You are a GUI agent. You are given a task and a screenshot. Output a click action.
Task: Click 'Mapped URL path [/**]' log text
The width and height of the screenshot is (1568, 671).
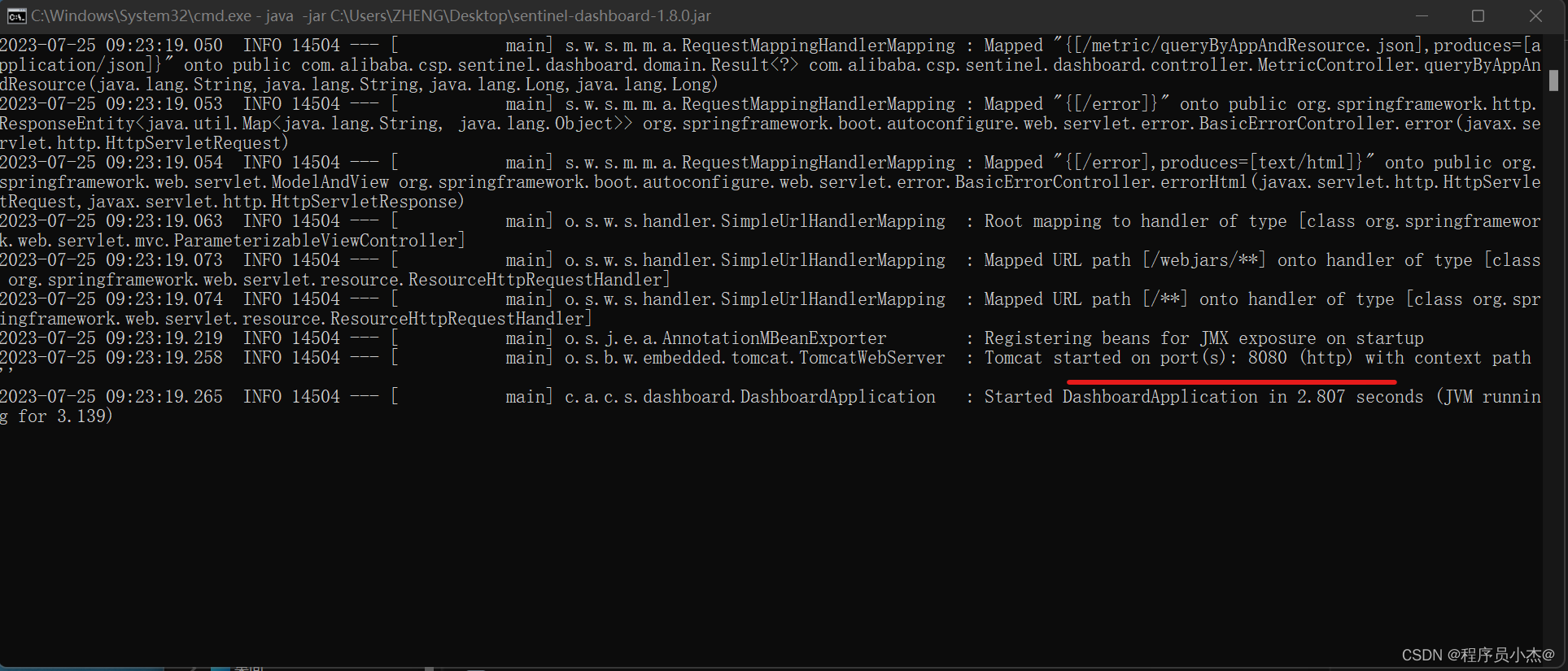(x=1085, y=299)
